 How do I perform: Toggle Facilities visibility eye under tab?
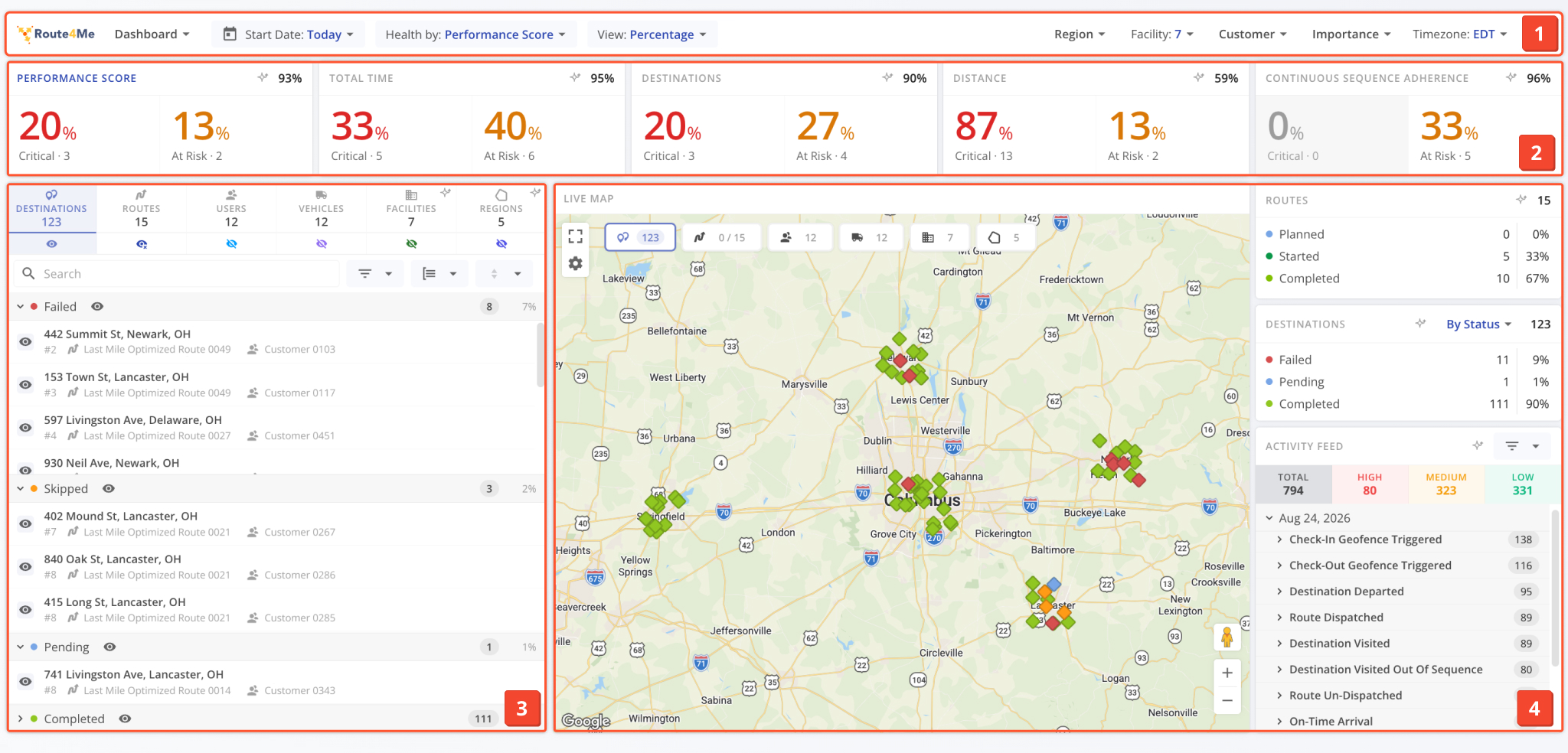[411, 243]
